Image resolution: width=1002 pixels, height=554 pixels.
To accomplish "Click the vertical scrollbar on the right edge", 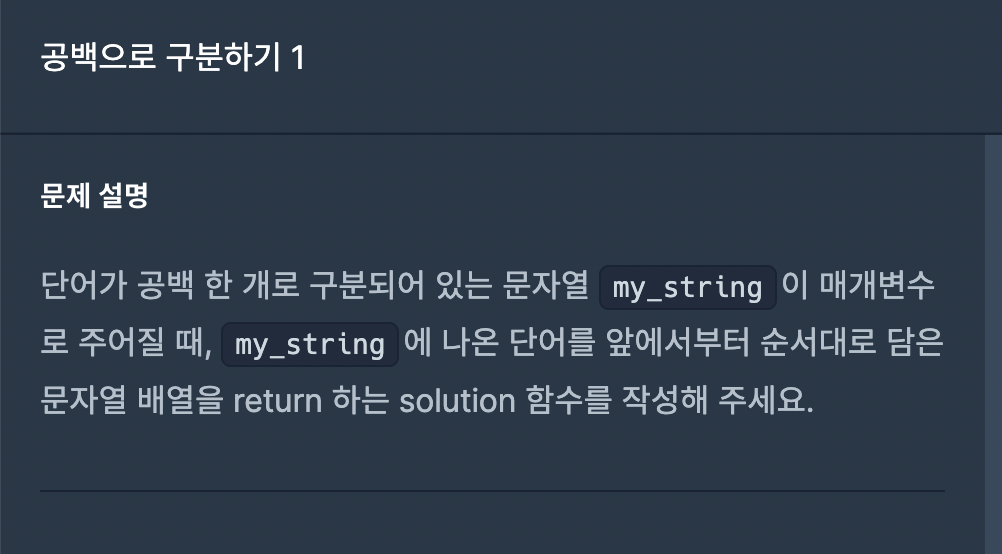I will pyautogui.click(x=993, y=344).
